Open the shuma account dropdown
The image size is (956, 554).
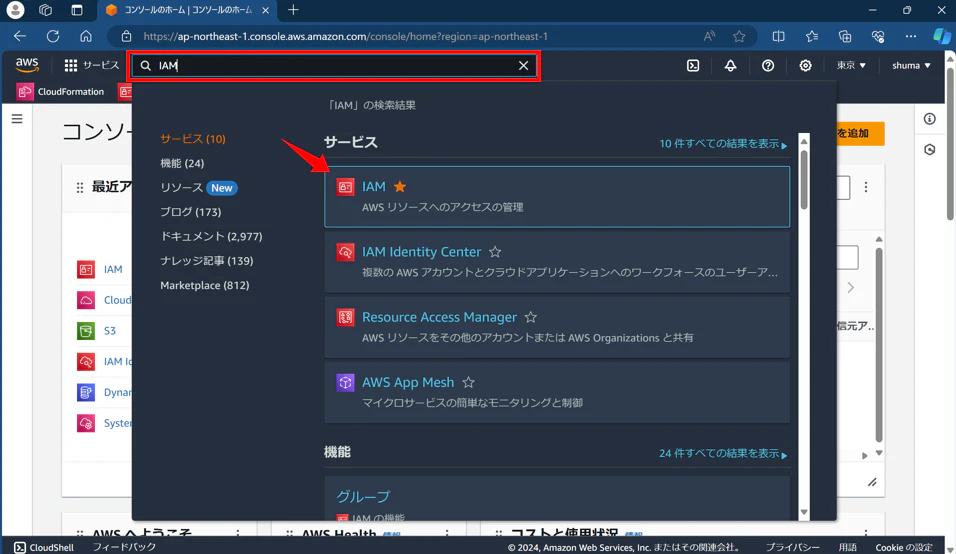pyautogui.click(x=911, y=65)
